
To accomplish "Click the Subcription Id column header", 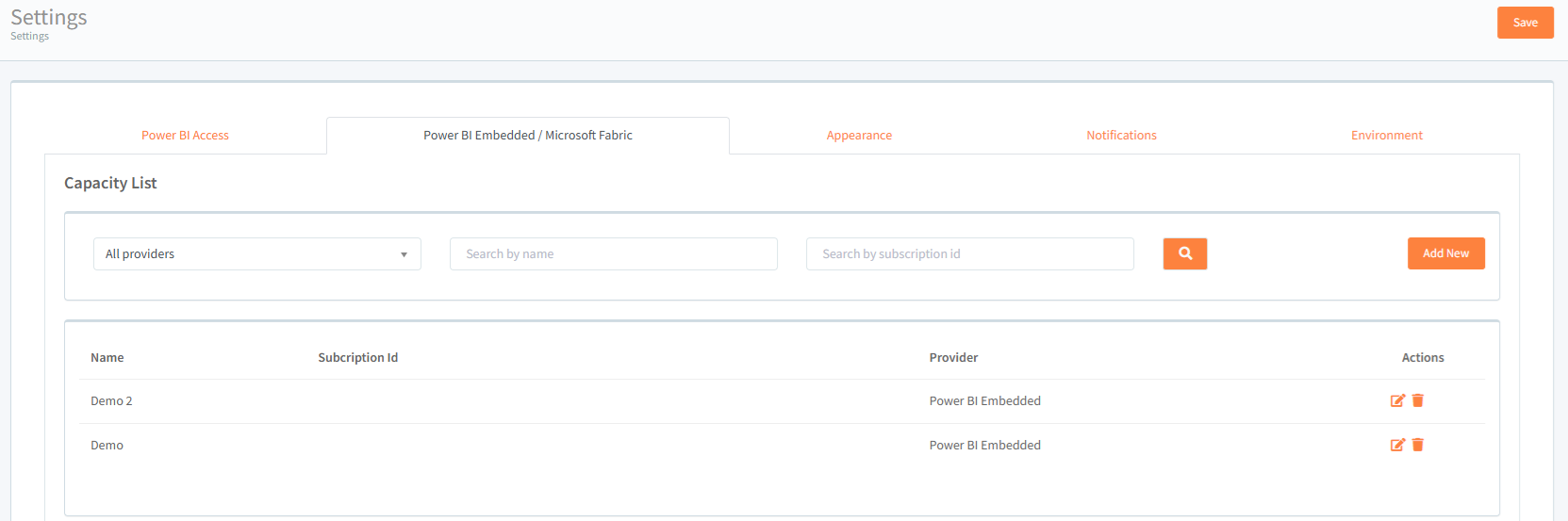I will pyautogui.click(x=357, y=358).
